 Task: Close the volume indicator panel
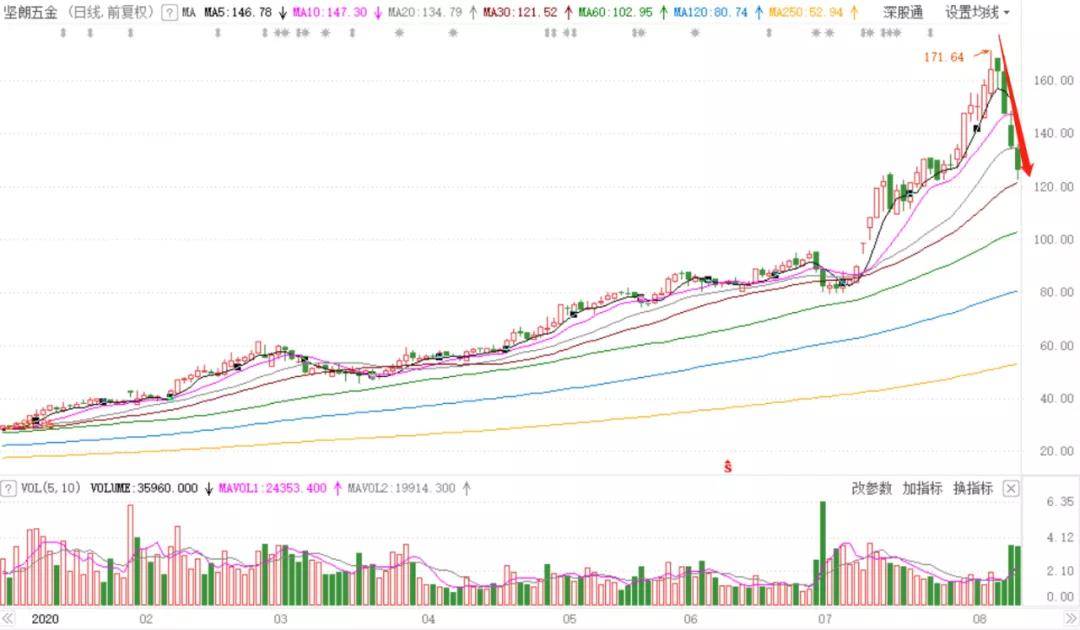coord(1011,488)
